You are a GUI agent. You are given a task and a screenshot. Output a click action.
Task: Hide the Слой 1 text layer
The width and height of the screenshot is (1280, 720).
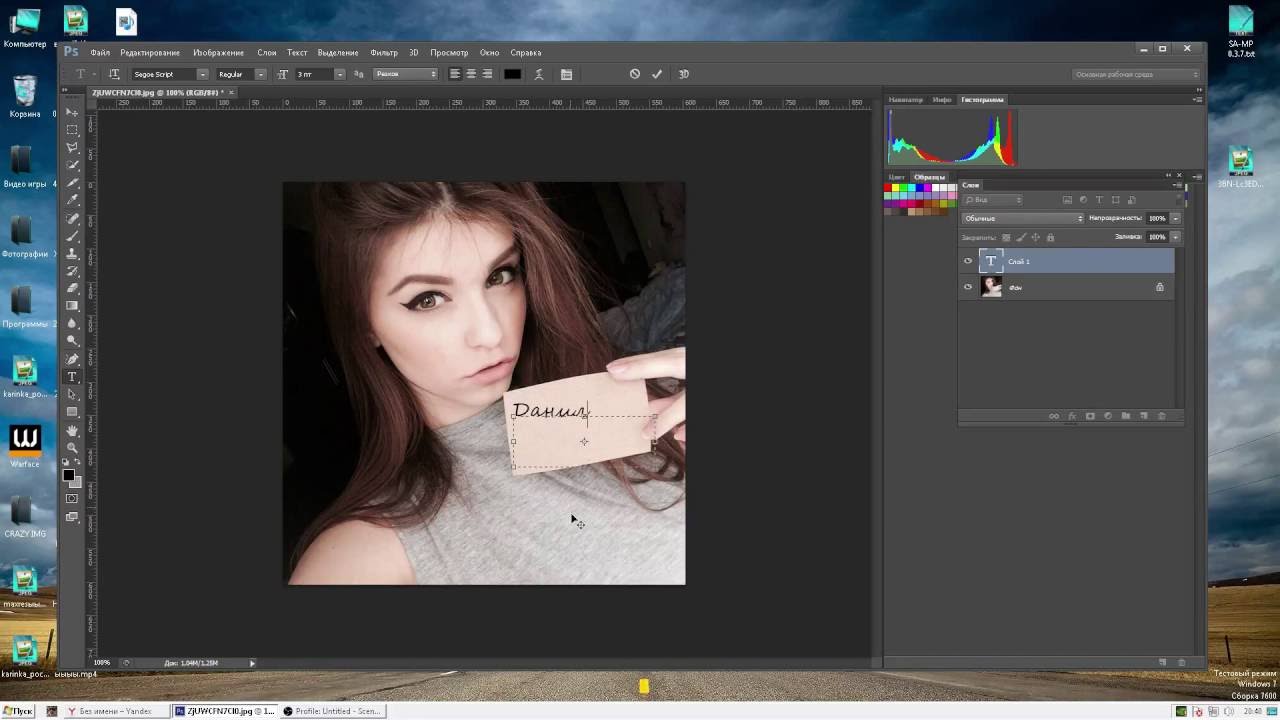pyautogui.click(x=968, y=261)
